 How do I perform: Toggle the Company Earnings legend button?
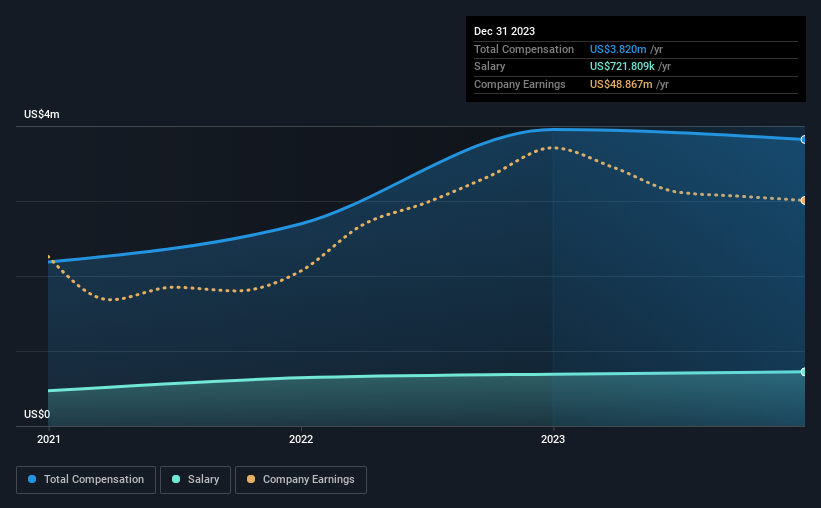301,480
